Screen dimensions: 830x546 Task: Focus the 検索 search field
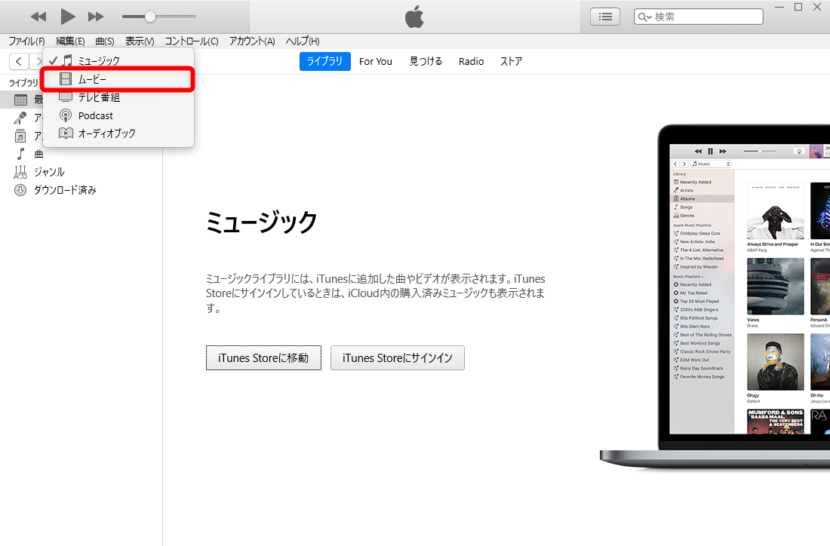tap(699, 17)
